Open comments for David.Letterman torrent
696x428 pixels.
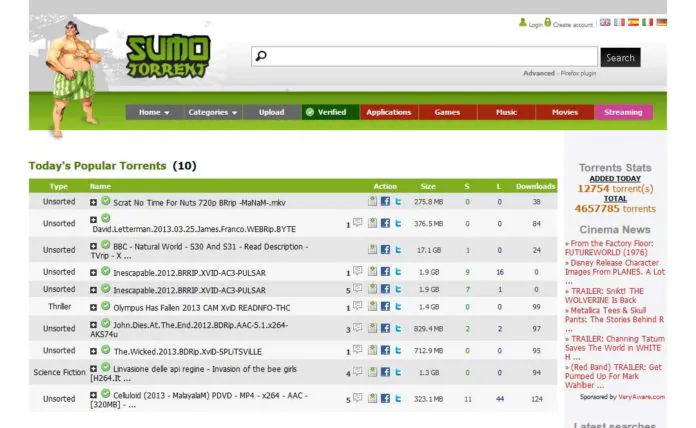click(x=357, y=222)
